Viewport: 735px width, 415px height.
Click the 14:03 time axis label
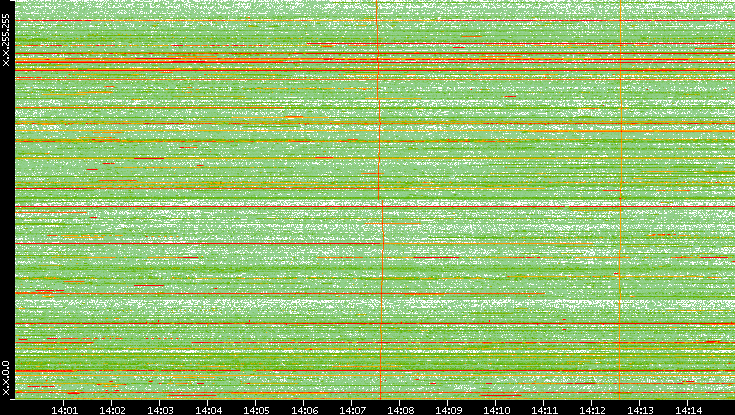(x=160, y=410)
